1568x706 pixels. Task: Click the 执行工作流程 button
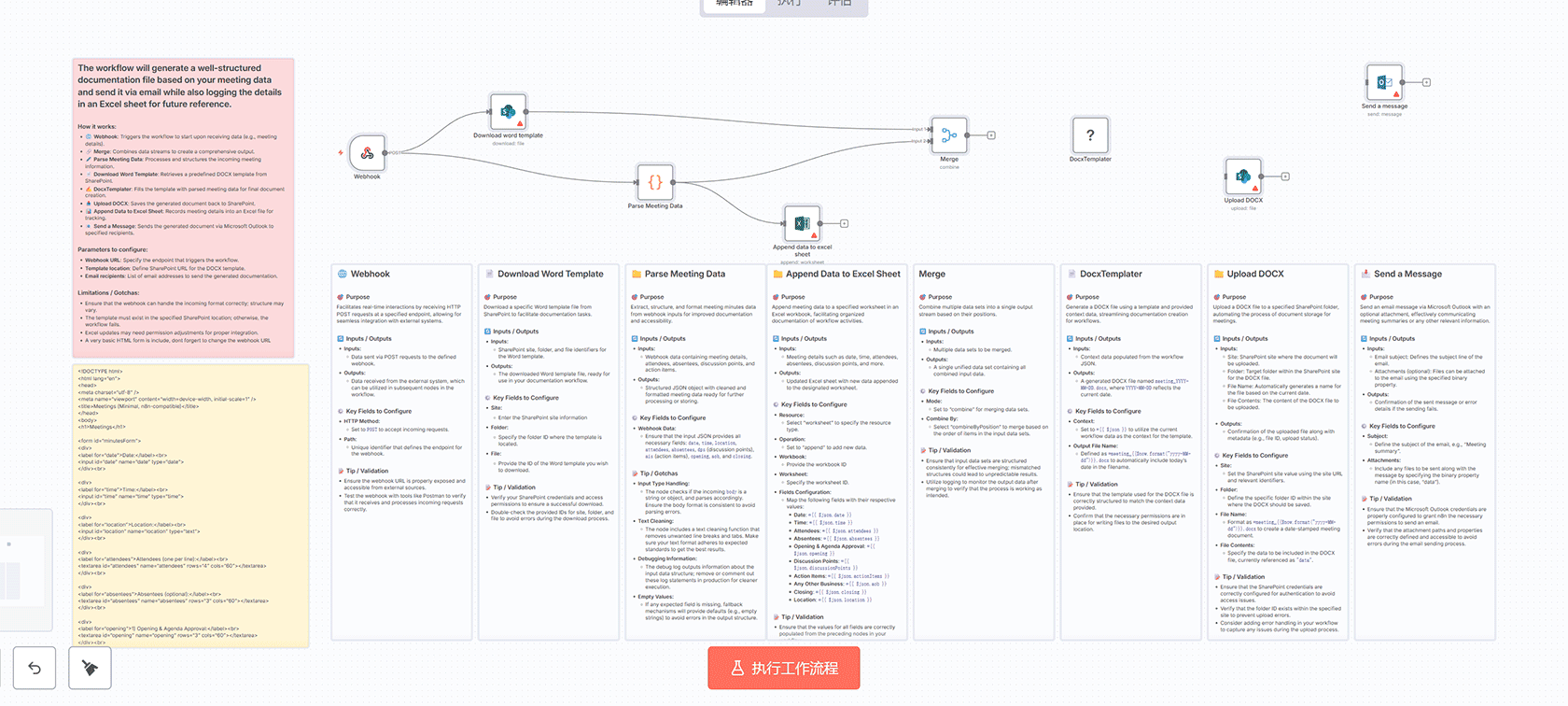pyautogui.click(x=783, y=668)
